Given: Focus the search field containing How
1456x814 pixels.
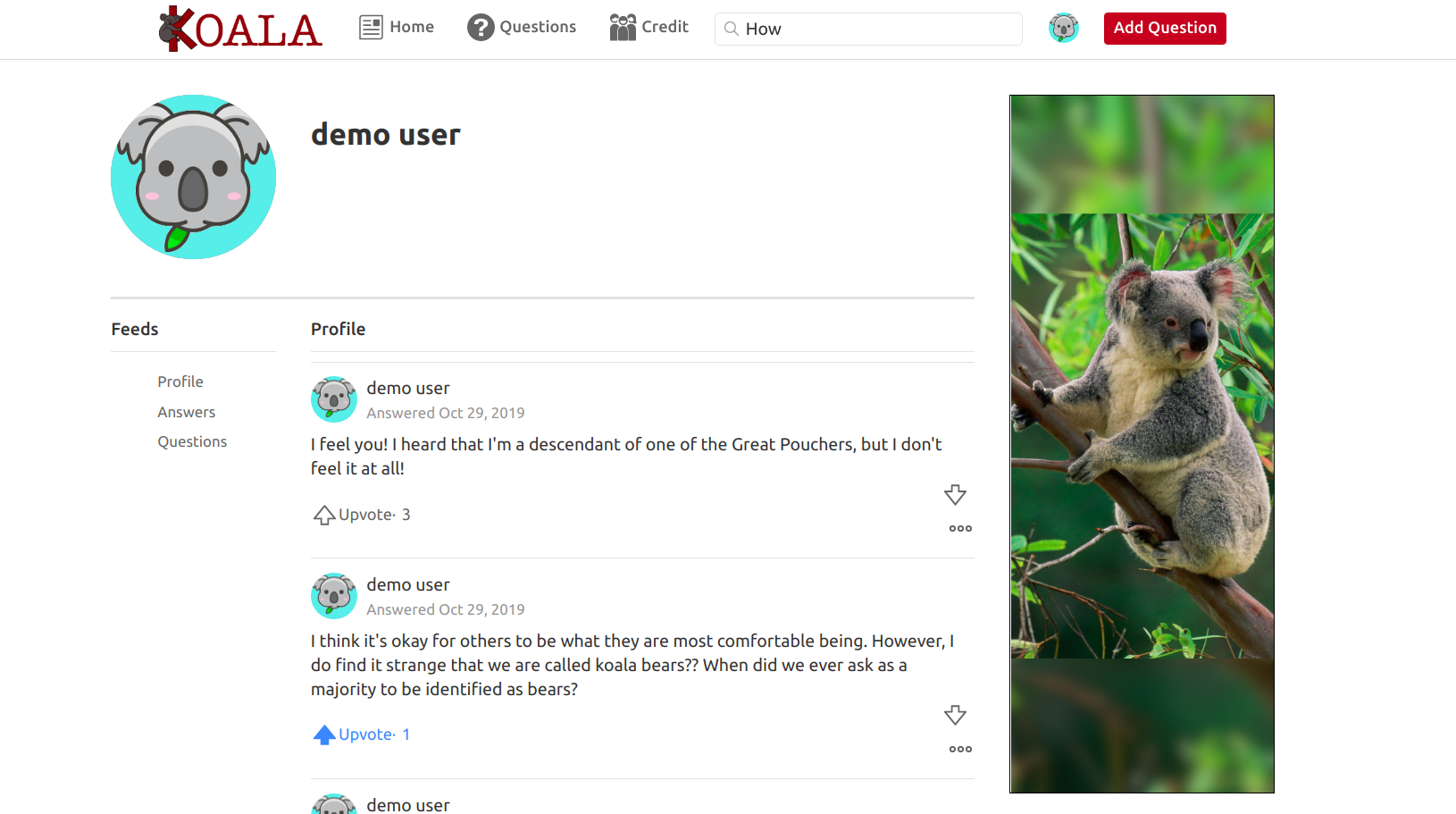Looking at the screenshot, I should click(x=868, y=29).
